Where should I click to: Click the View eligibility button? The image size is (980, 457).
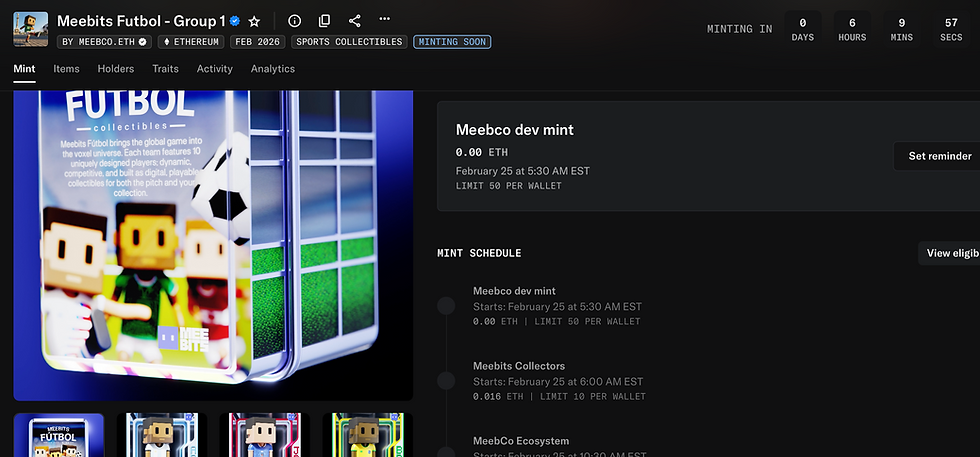coord(950,253)
